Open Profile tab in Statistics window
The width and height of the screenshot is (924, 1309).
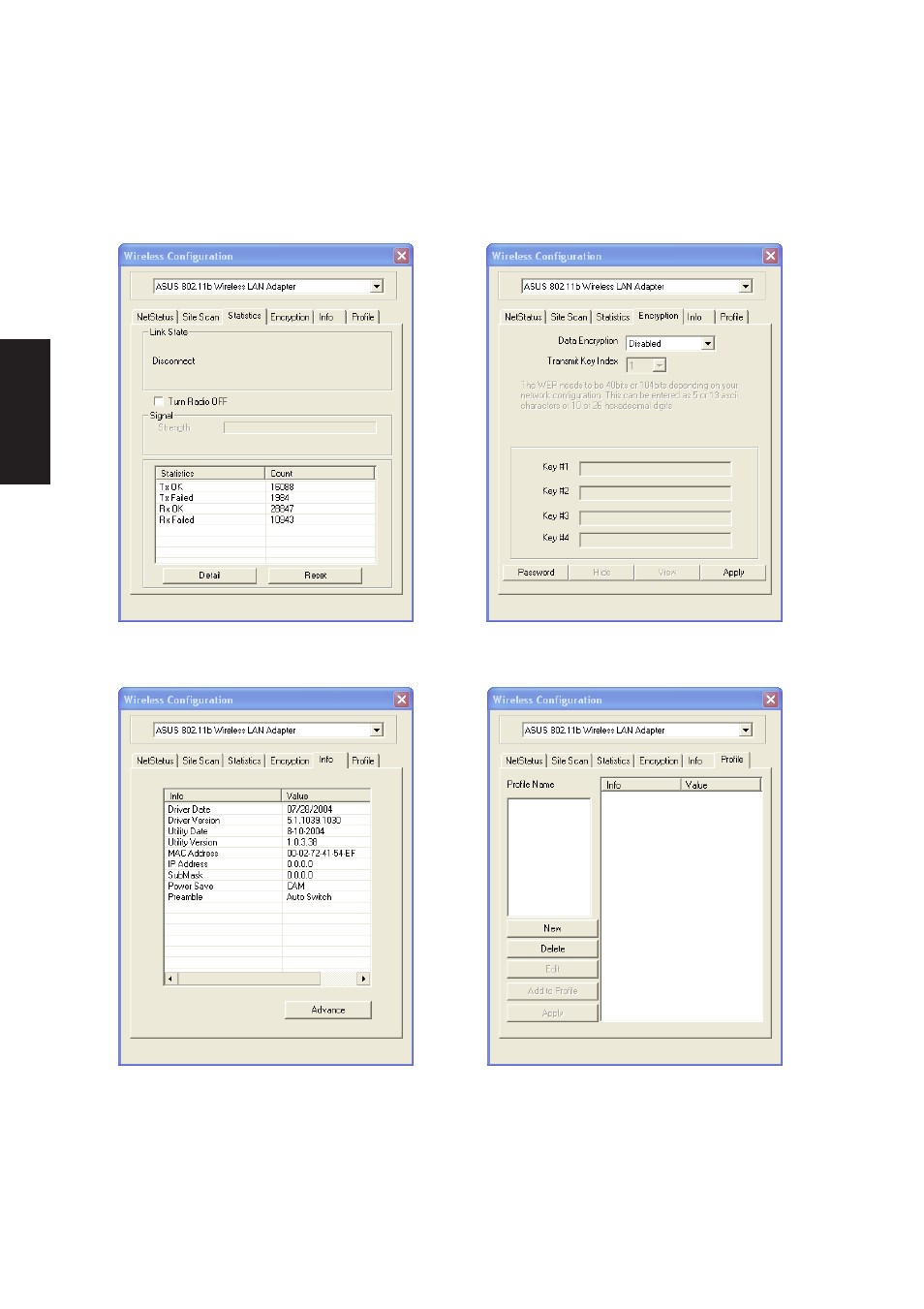(x=363, y=317)
